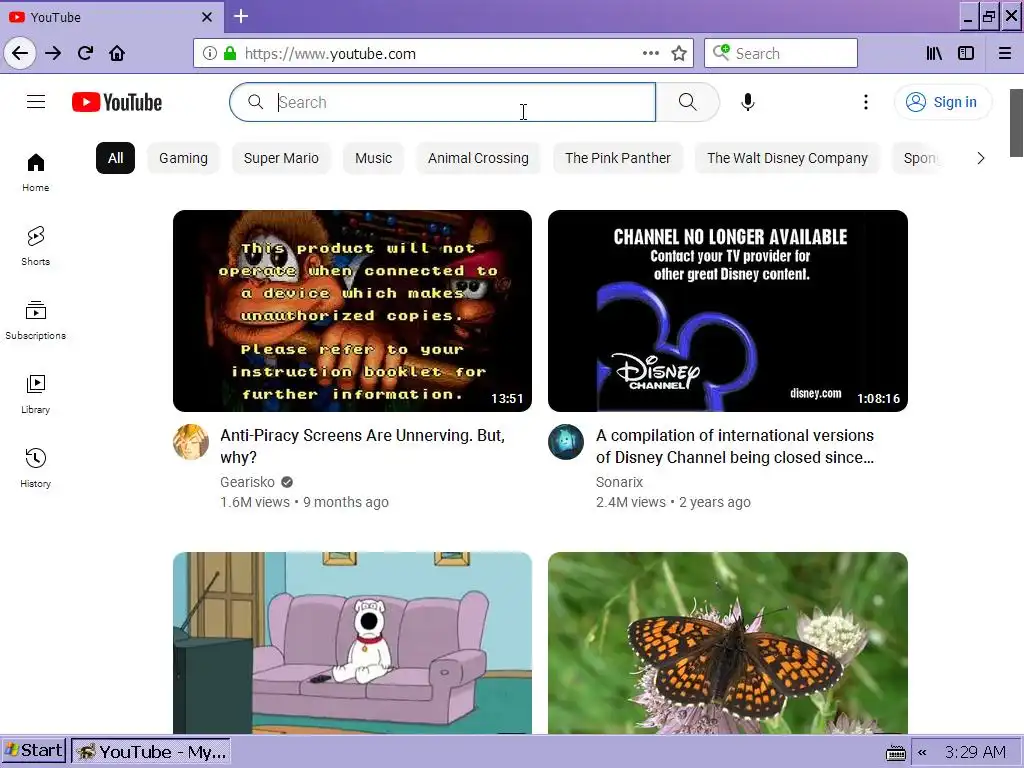Open Home in the sidebar

35,172
